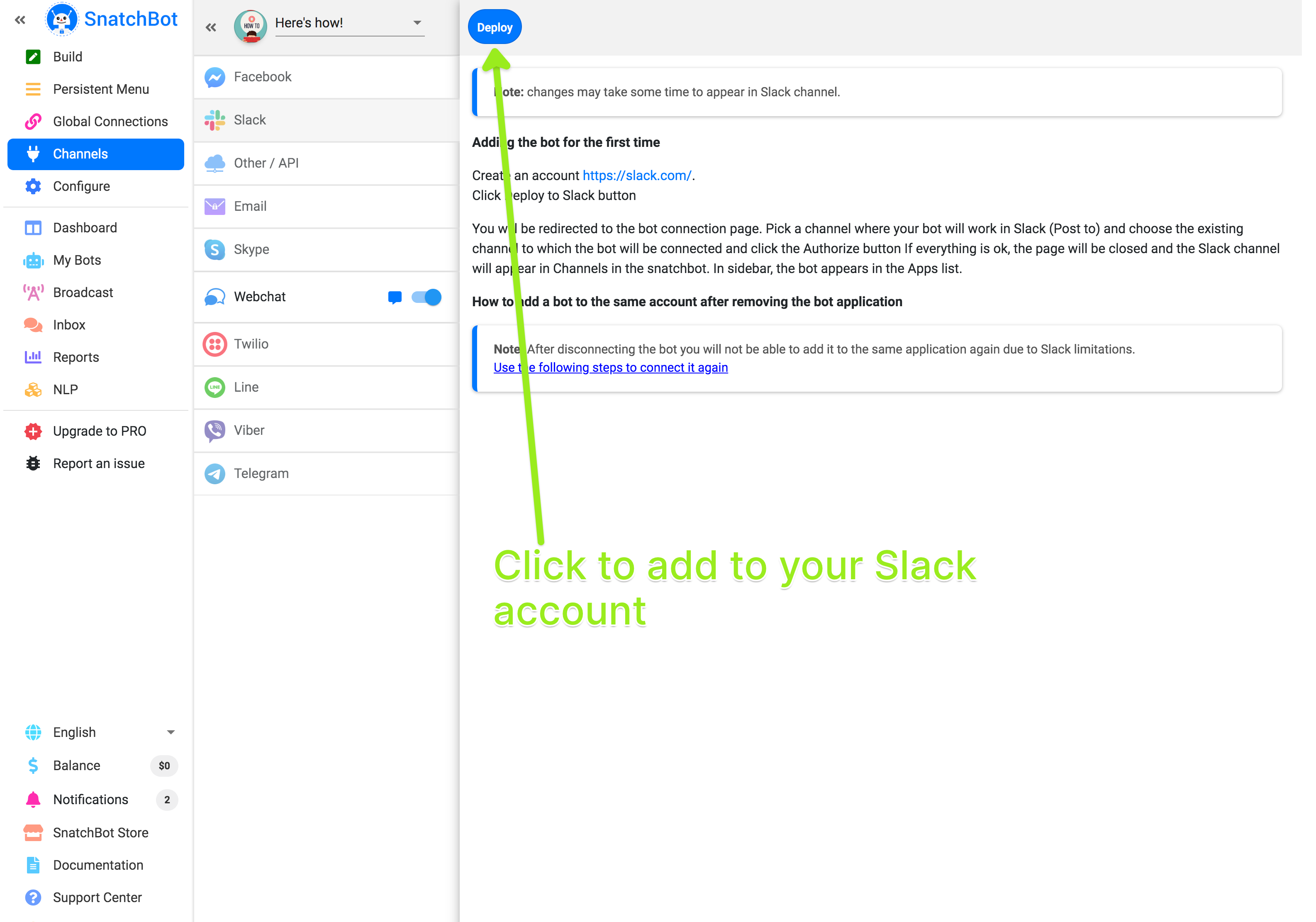
Task: Go to Global Connections section
Action: 110,122
